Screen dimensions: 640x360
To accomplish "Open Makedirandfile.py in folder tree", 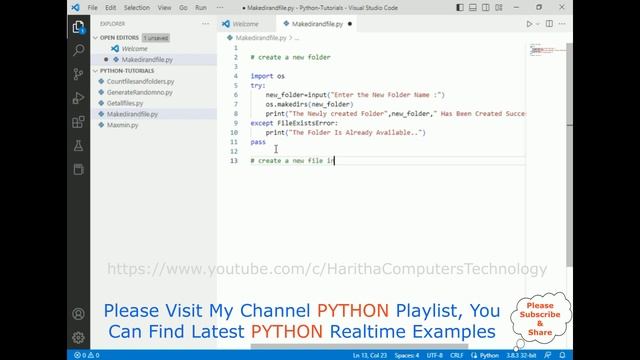I will point(132,114).
